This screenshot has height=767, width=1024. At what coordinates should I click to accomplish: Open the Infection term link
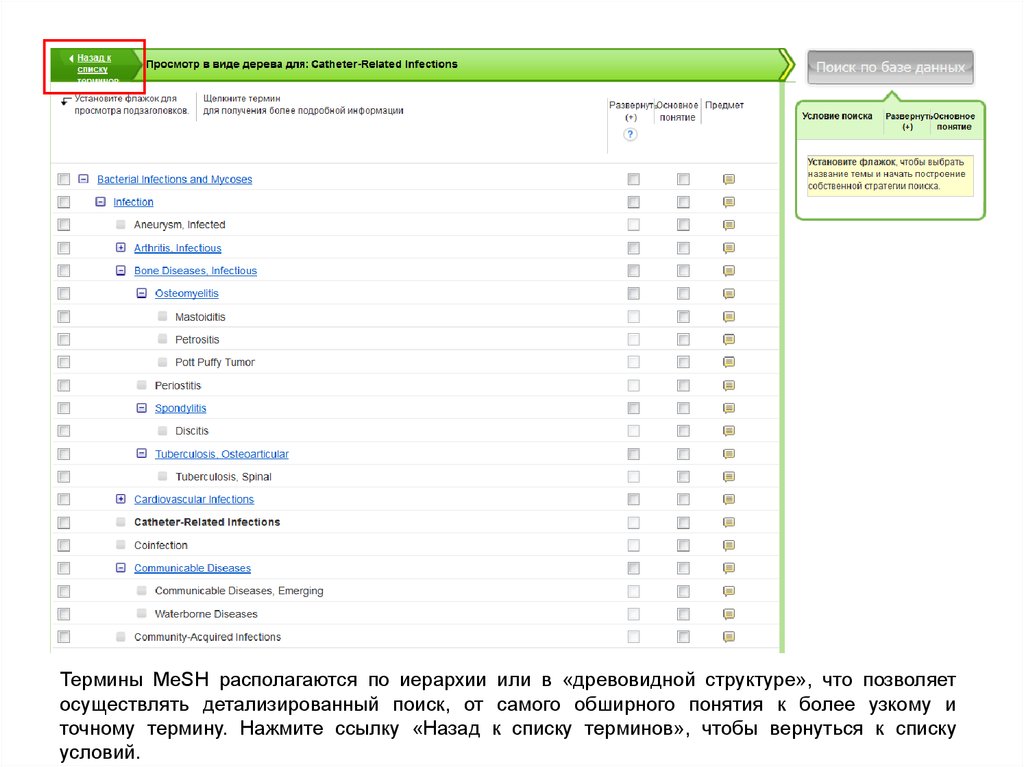tap(133, 202)
